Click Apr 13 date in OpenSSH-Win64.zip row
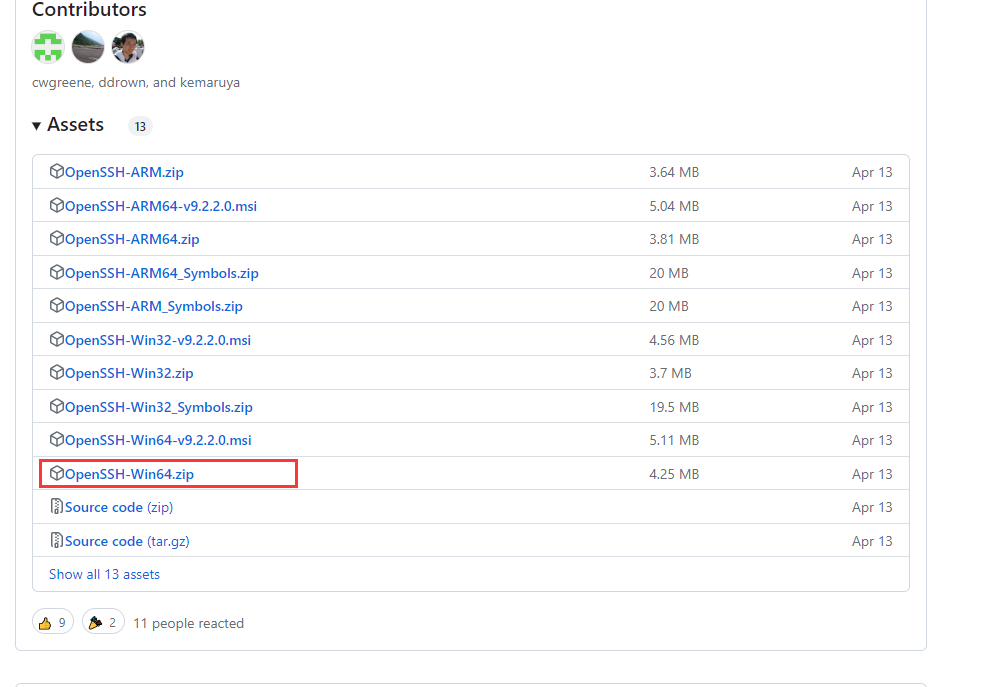The height and width of the screenshot is (687, 1008). tap(872, 474)
